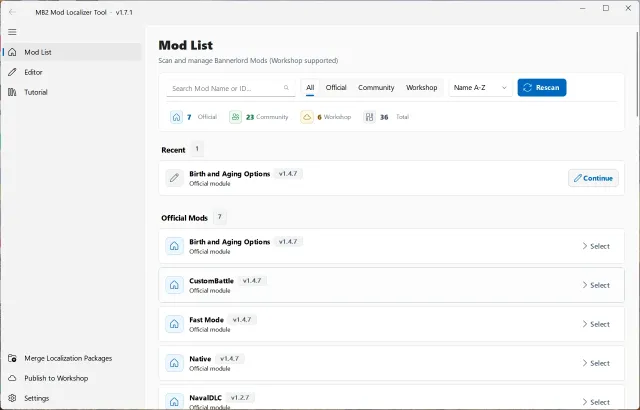Click the 23 Community count text

coord(267,117)
